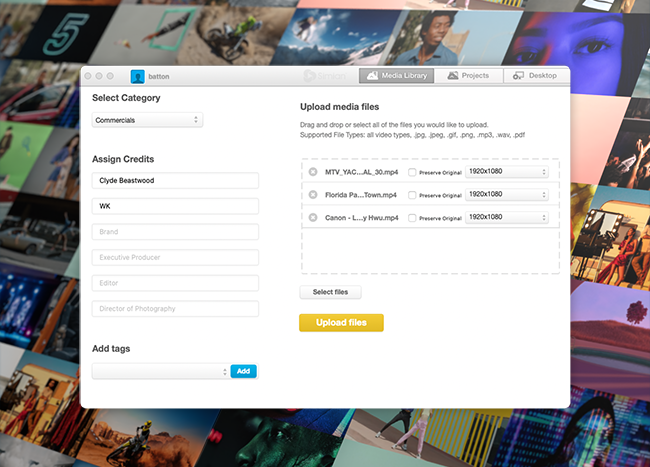650x467 pixels.
Task: Remove the Florida Pa...Town.mp4 file
Action: click(313, 194)
